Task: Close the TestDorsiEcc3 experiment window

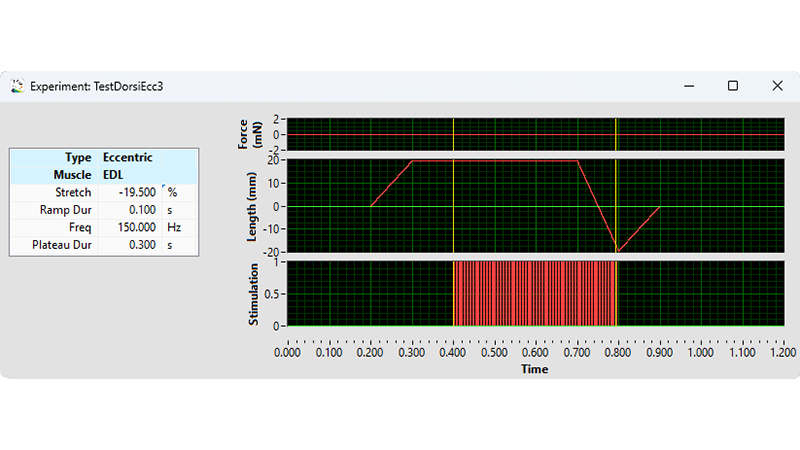Action: click(777, 86)
